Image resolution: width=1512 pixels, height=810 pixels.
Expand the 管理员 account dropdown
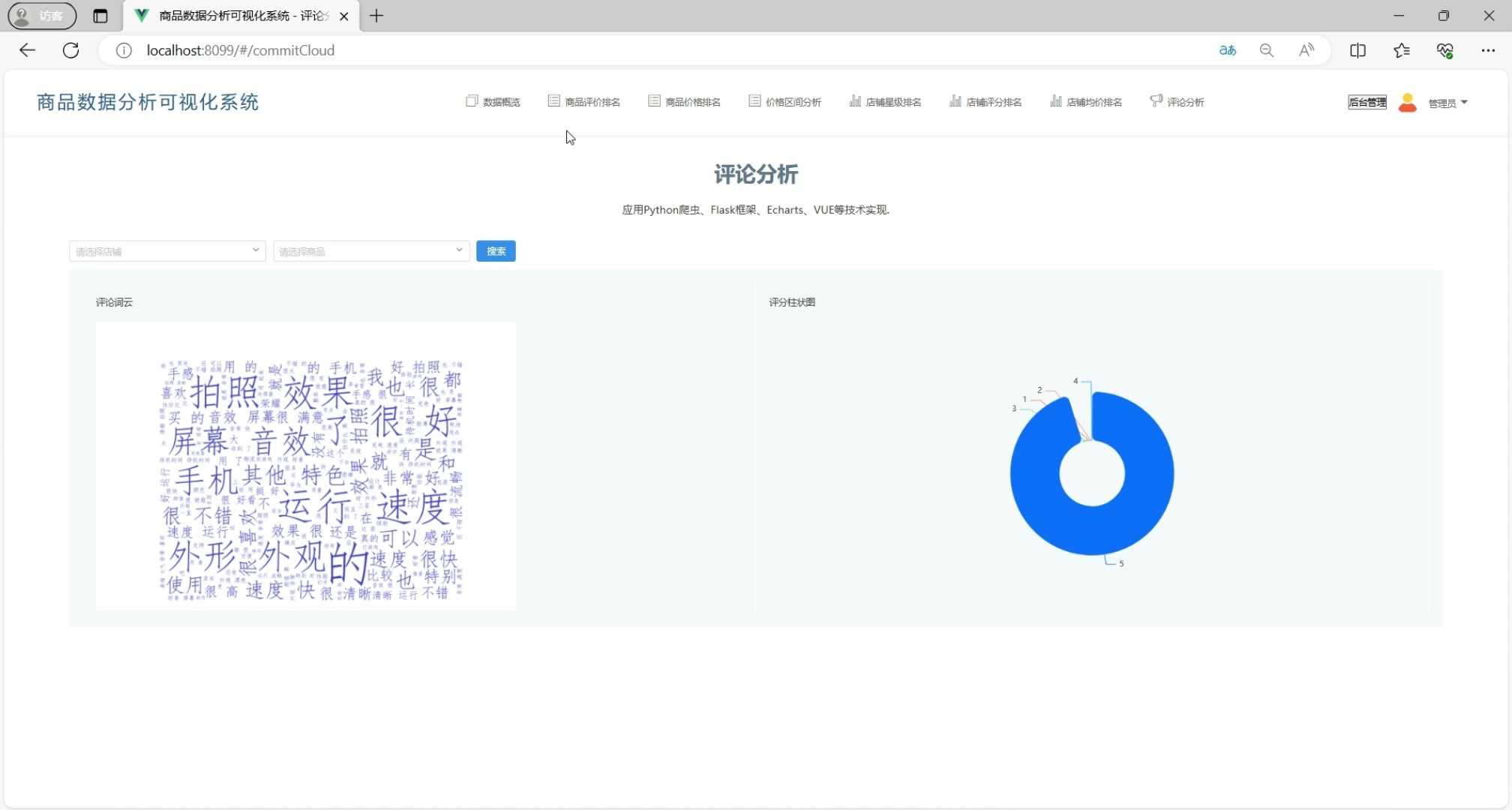point(1447,103)
